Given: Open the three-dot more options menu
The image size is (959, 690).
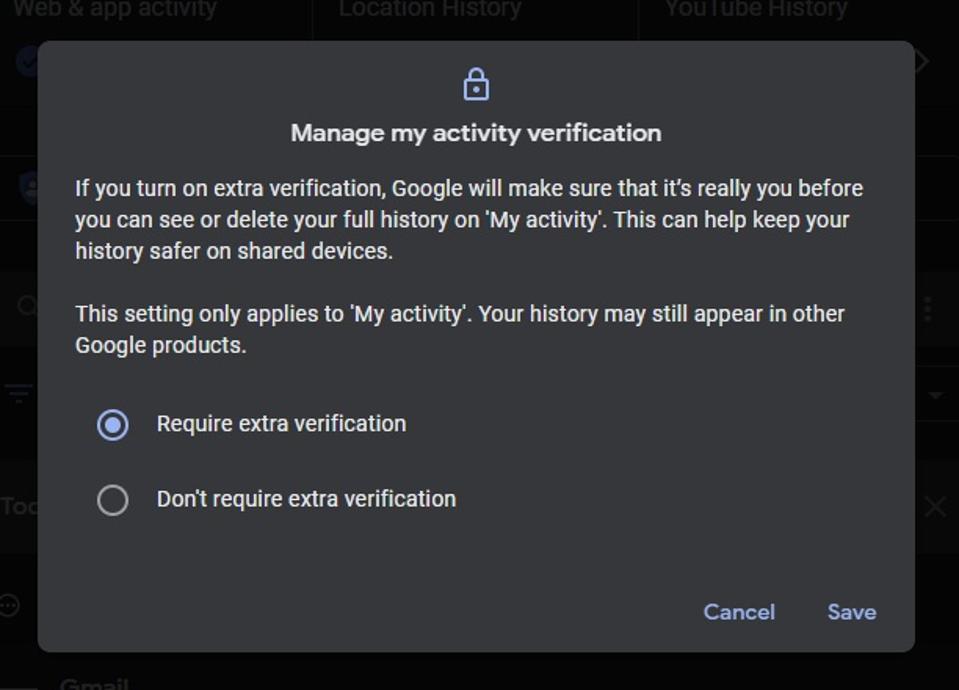Looking at the screenshot, I should click(x=928, y=308).
